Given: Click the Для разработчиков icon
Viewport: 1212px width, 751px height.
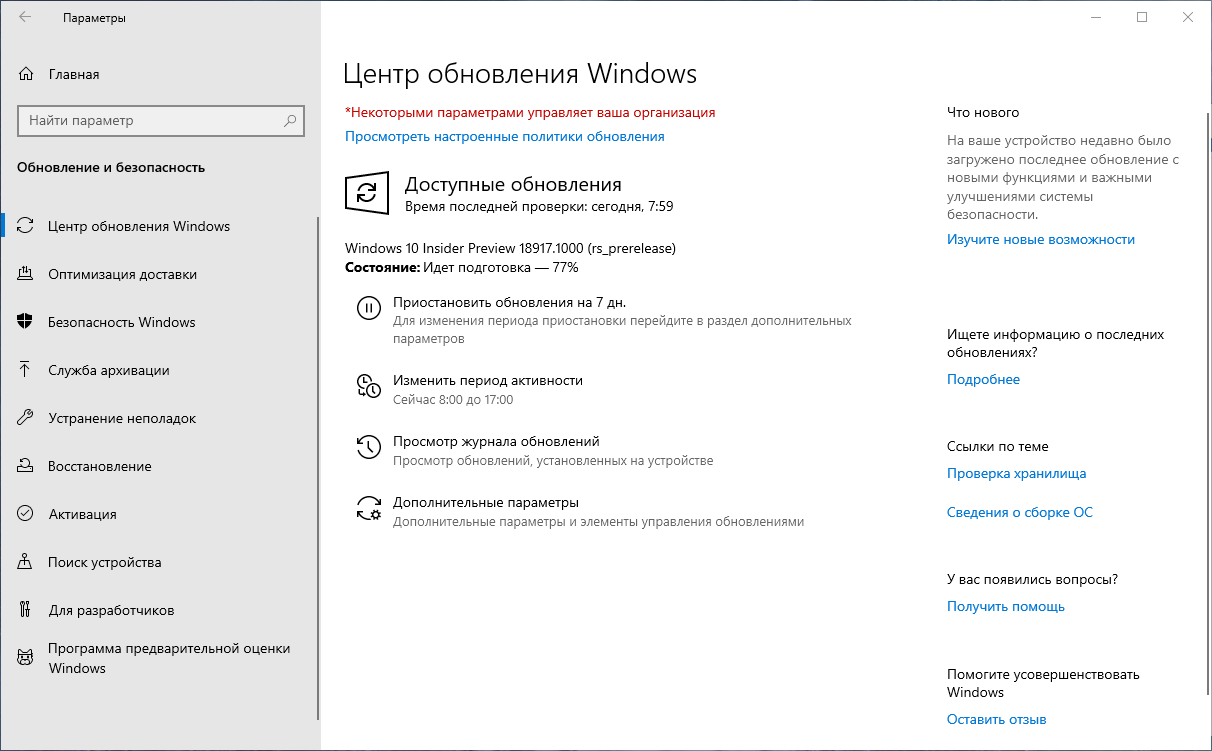Looking at the screenshot, I should [24, 610].
